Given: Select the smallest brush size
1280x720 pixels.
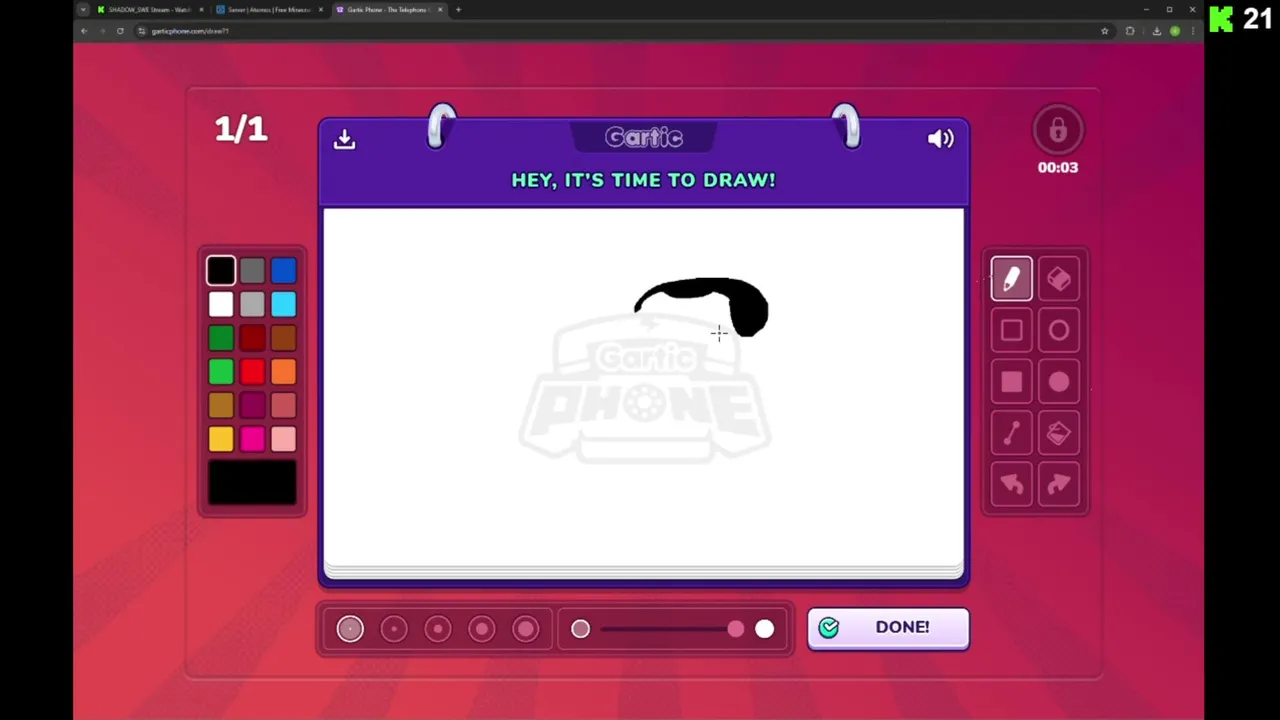Looking at the screenshot, I should pos(350,628).
